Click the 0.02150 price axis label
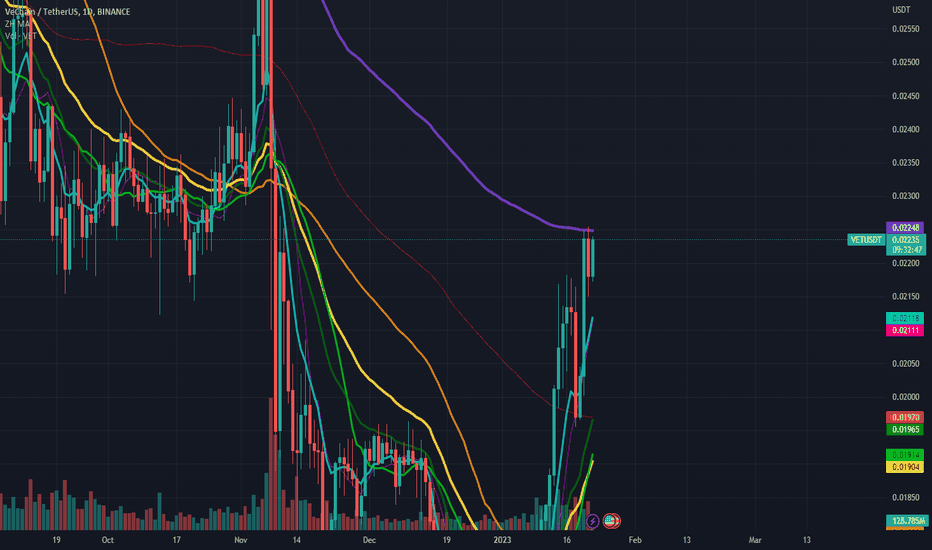The height and width of the screenshot is (550, 932). tap(905, 297)
